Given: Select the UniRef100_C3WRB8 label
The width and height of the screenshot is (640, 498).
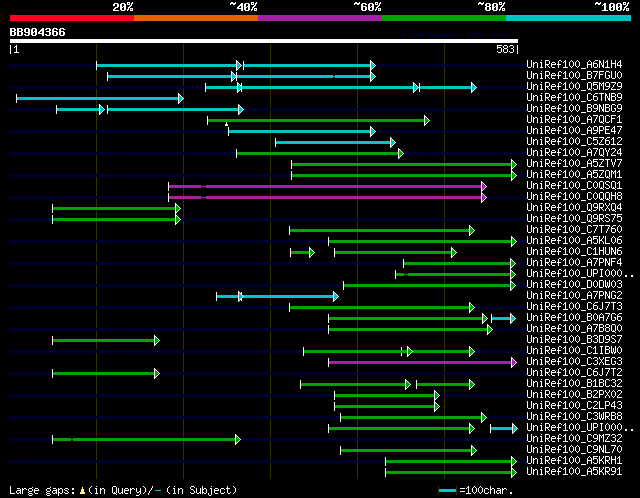Looking at the screenshot, I should (x=574, y=417).
